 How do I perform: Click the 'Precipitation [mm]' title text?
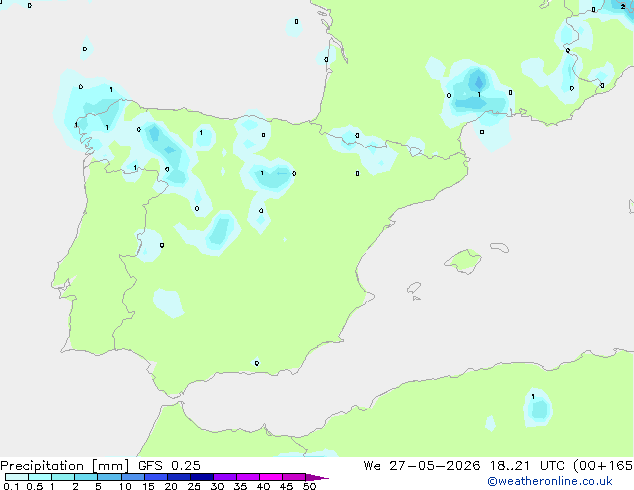[x=65, y=466]
